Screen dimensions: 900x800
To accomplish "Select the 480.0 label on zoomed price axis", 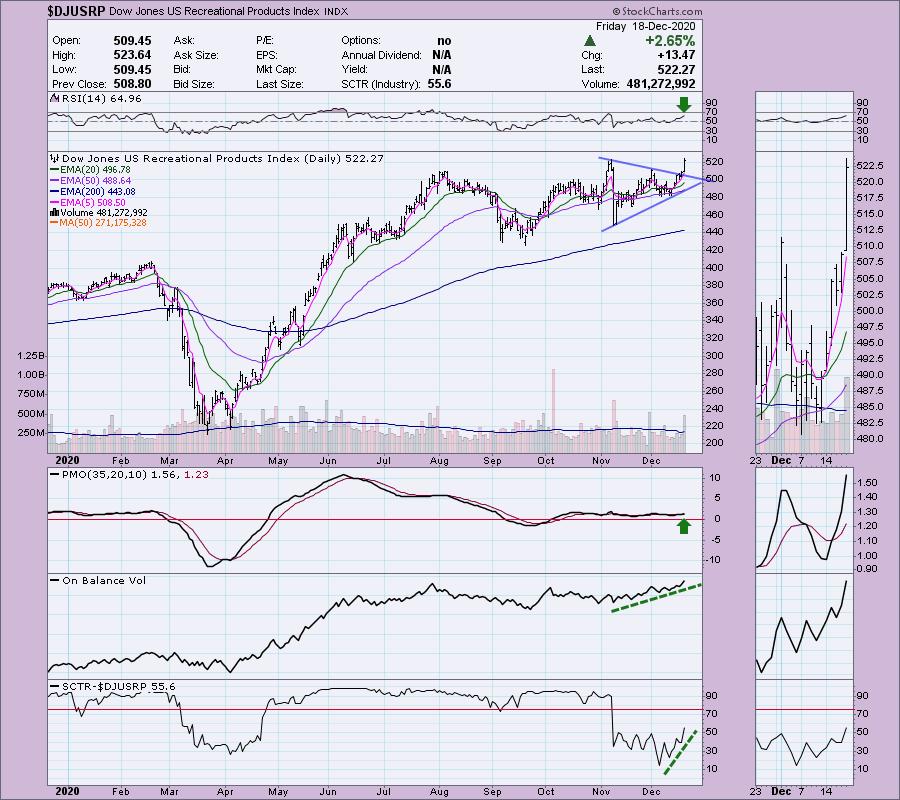I will click(x=870, y=438).
